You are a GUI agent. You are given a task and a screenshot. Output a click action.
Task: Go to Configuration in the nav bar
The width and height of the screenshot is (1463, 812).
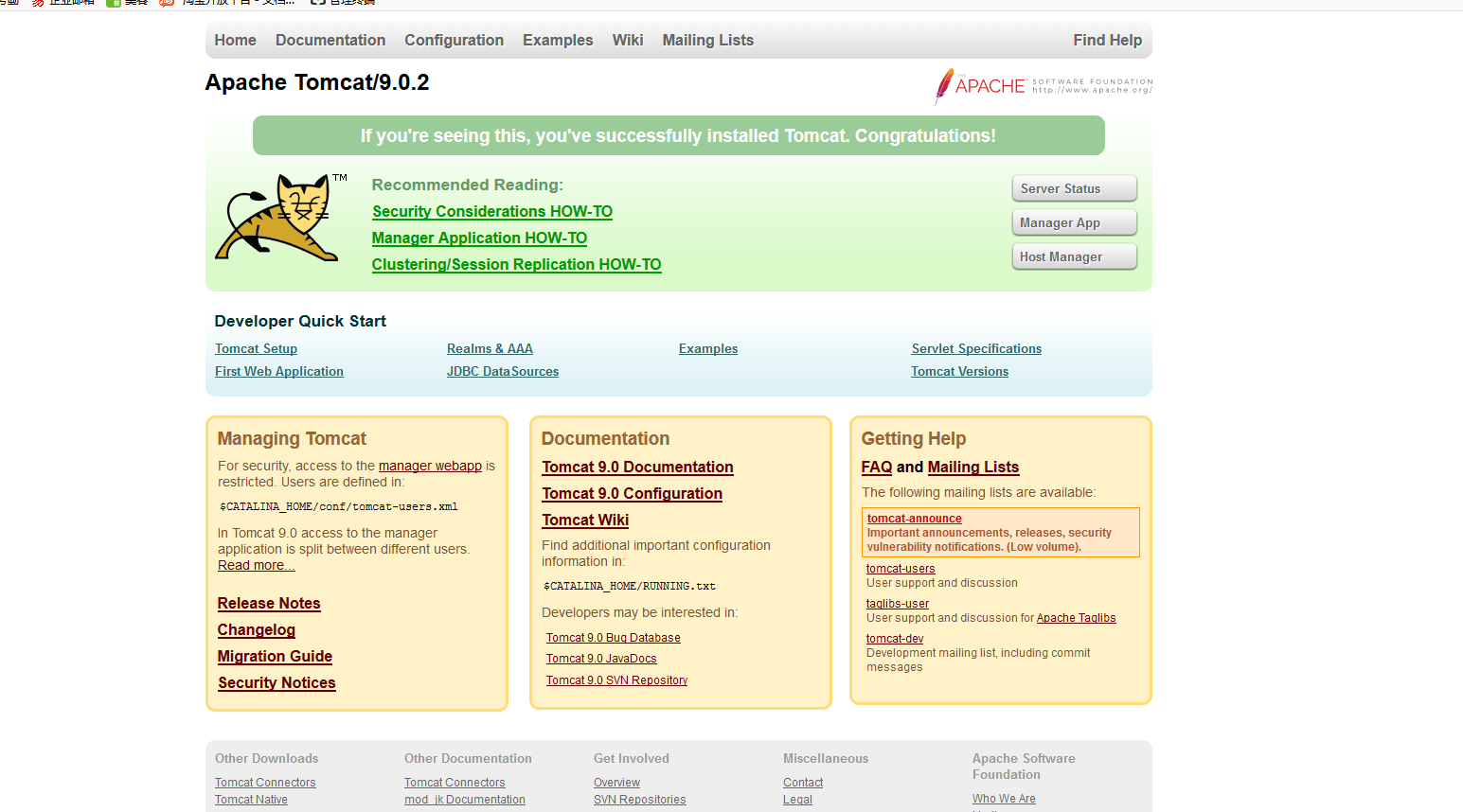(455, 40)
